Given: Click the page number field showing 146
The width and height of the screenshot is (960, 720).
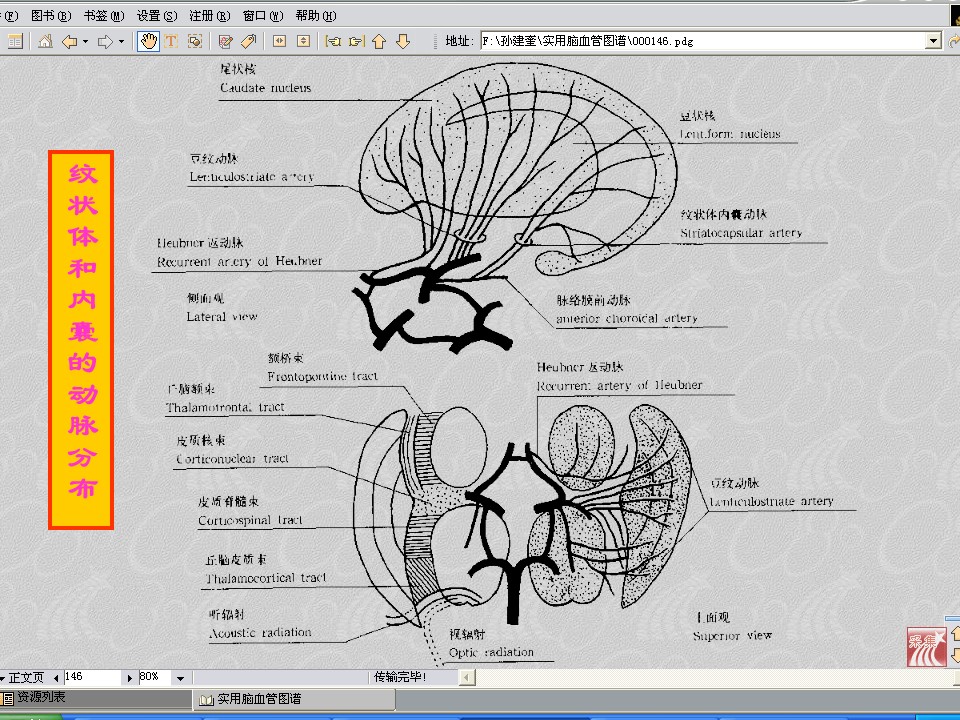Looking at the screenshot, I should pyautogui.click(x=90, y=677).
